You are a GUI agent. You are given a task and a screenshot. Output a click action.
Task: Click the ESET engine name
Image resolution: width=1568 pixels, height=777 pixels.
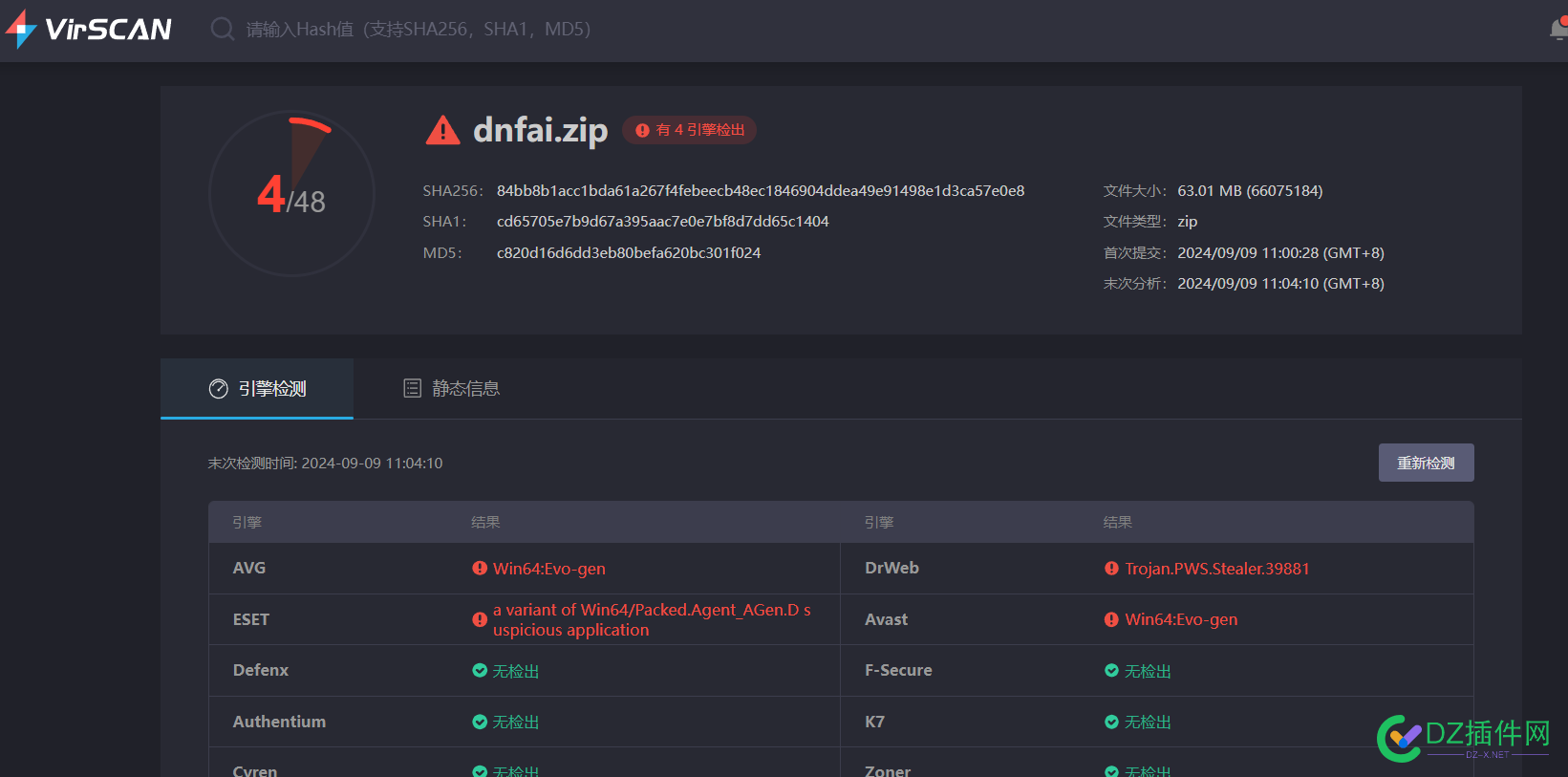251,619
